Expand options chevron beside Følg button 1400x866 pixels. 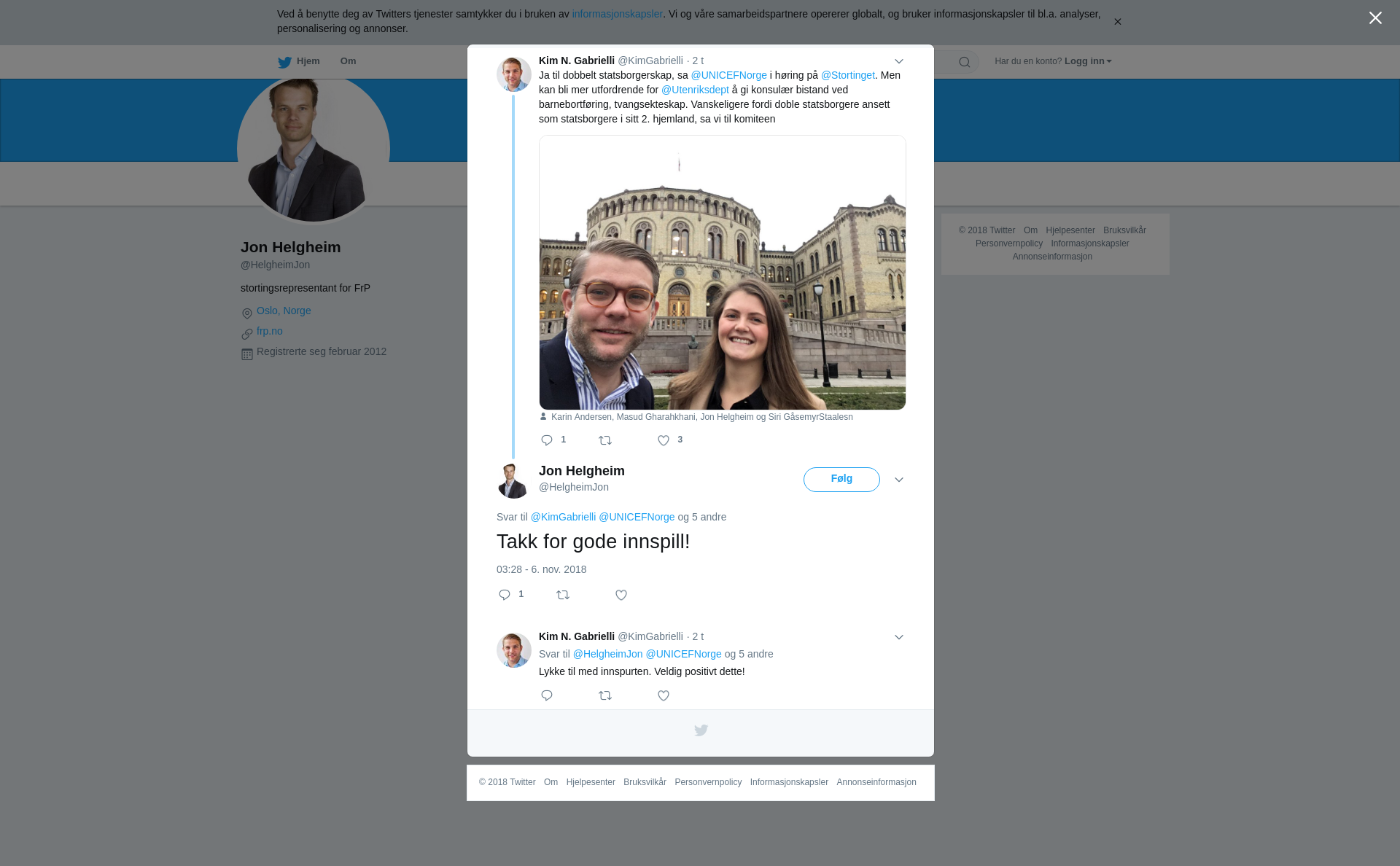[899, 480]
